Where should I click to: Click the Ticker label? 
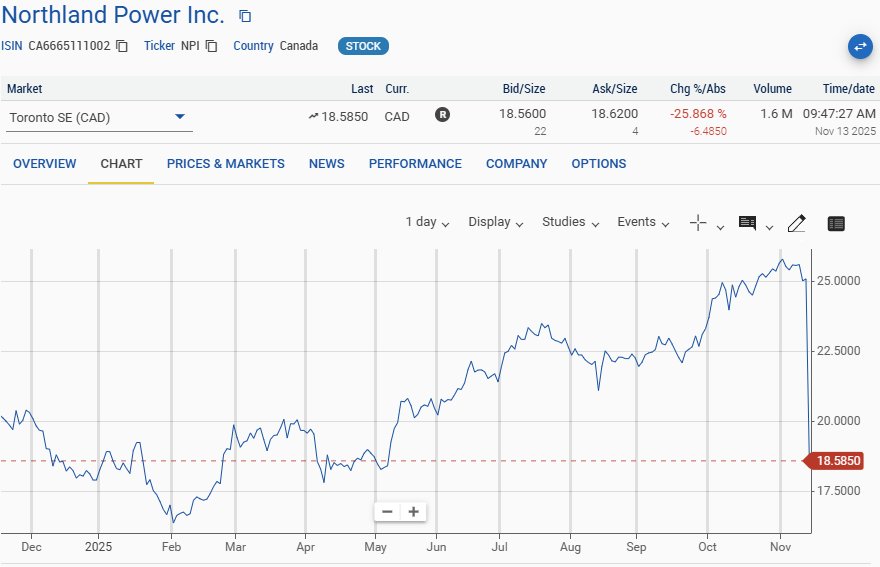click(x=159, y=46)
